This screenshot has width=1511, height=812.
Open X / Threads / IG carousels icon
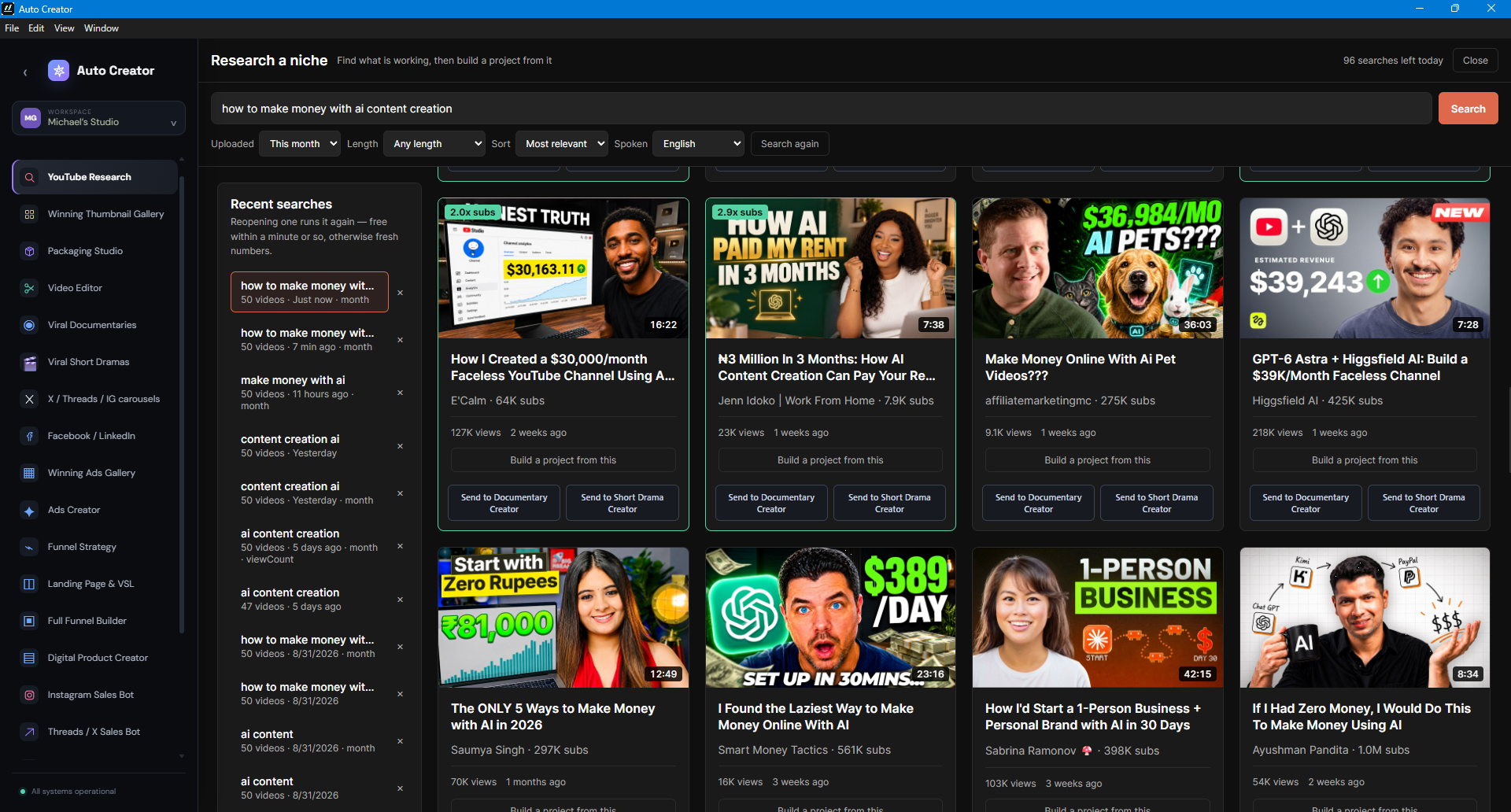pos(29,399)
